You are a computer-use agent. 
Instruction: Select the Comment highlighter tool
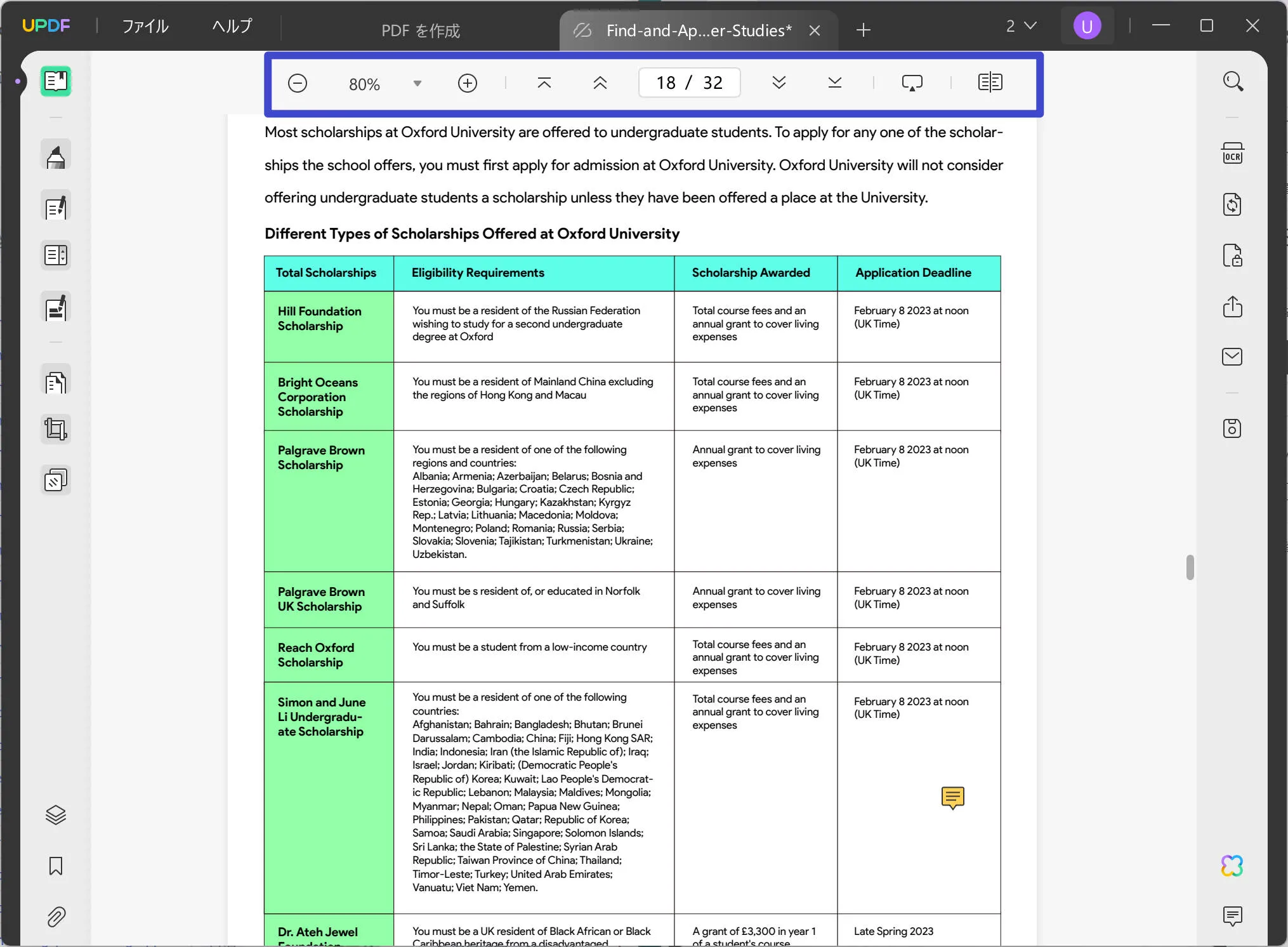[56, 156]
